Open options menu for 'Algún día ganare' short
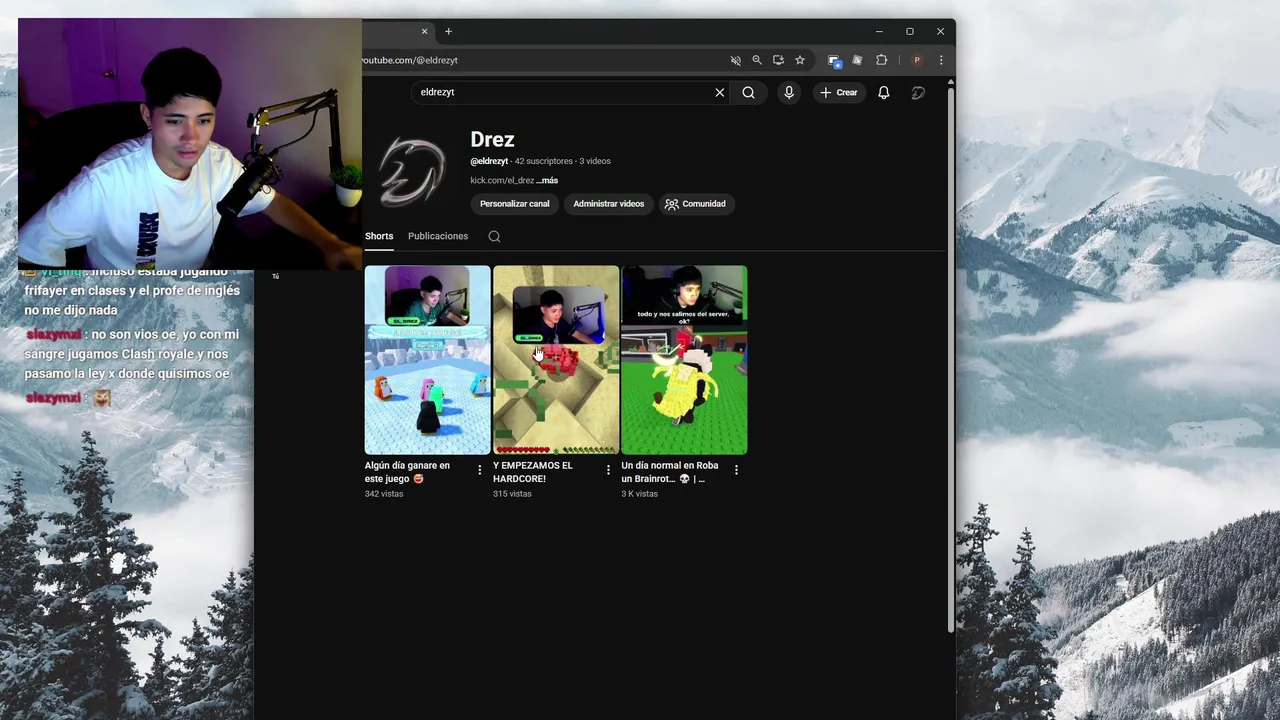The image size is (1280, 720). pos(480,470)
